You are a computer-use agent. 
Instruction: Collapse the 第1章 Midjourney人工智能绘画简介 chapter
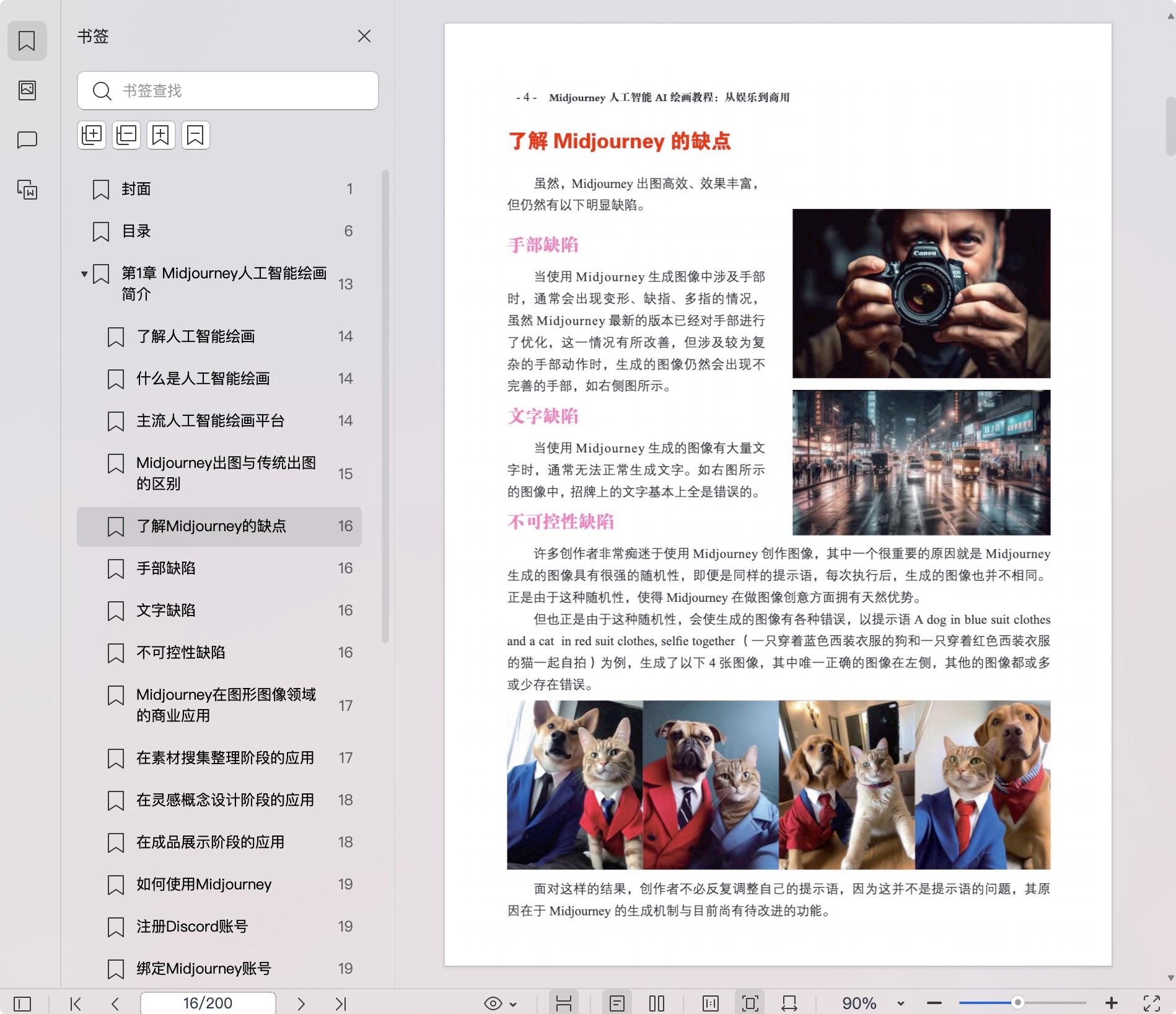coord(84,274)
